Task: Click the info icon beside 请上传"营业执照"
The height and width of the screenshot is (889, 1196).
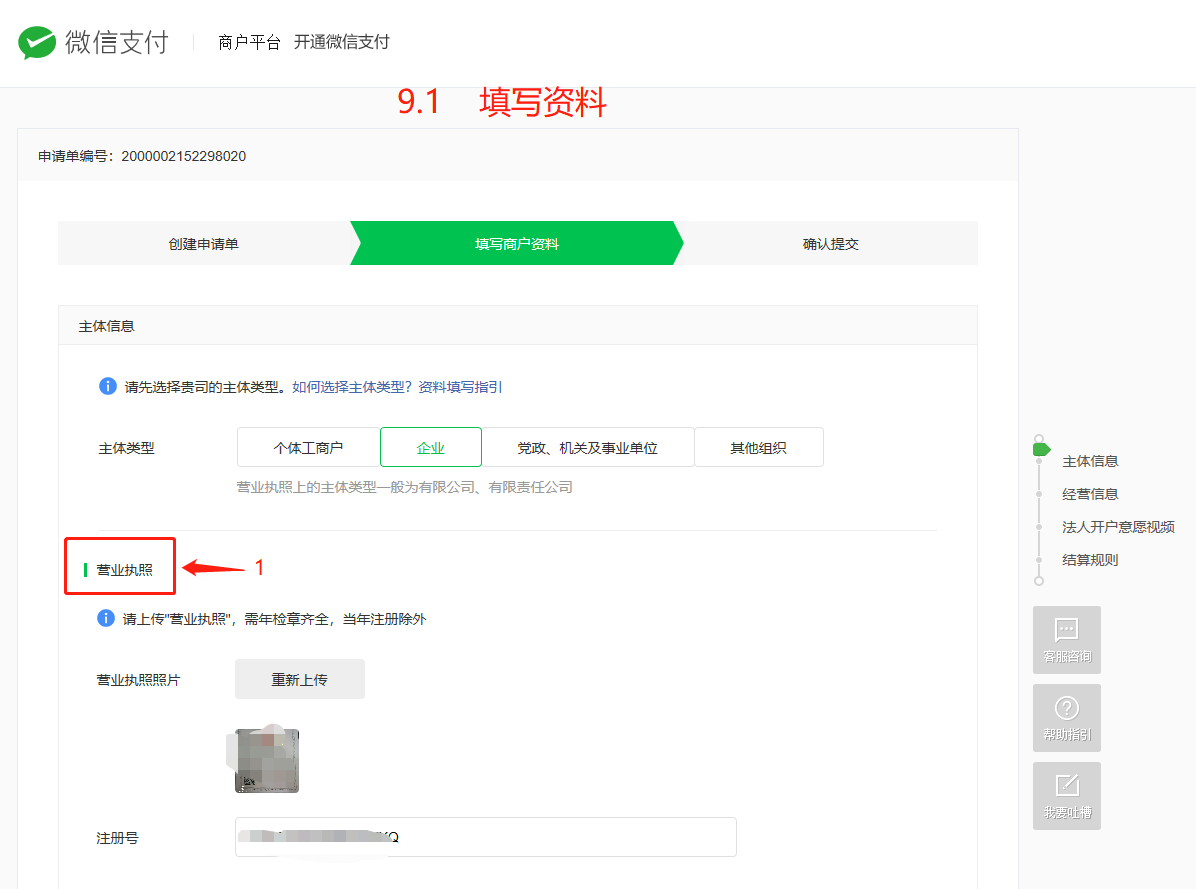Action: click(106, 619)
